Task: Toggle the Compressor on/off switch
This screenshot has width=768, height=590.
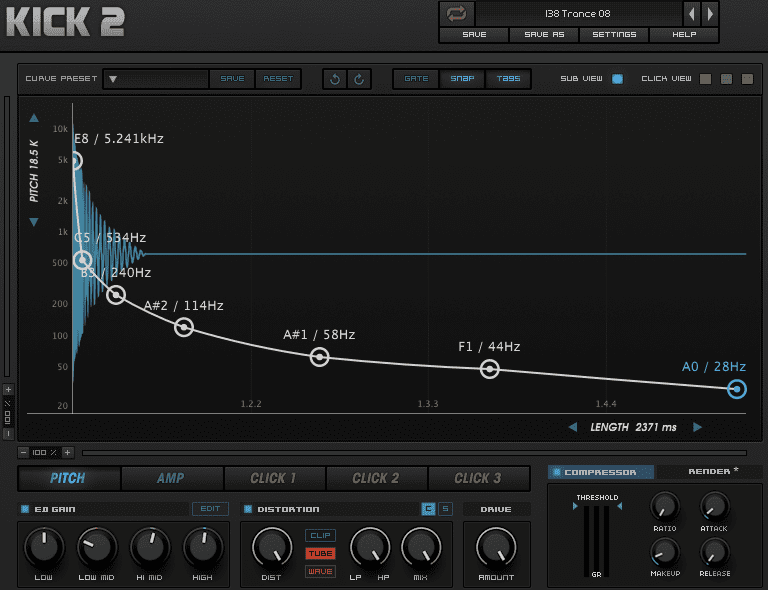Action: (x=557, y=472)
